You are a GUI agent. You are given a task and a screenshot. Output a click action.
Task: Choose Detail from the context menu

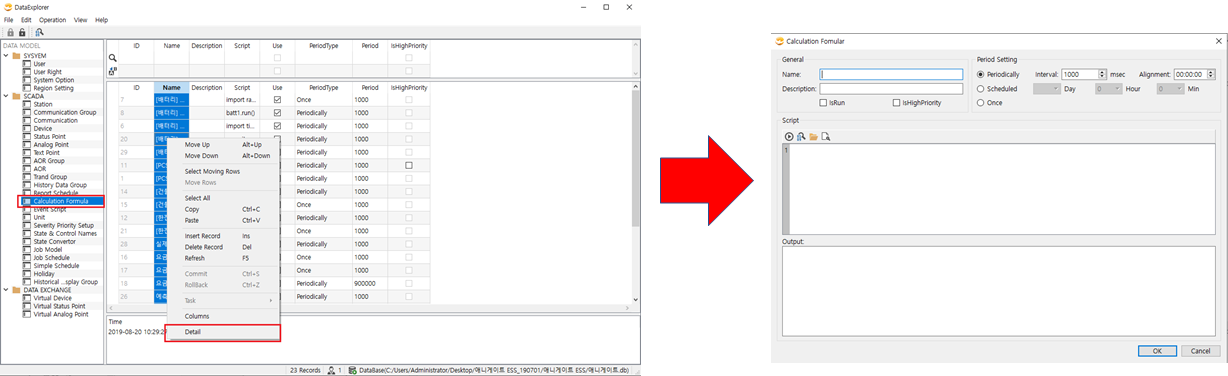[193, 332]
